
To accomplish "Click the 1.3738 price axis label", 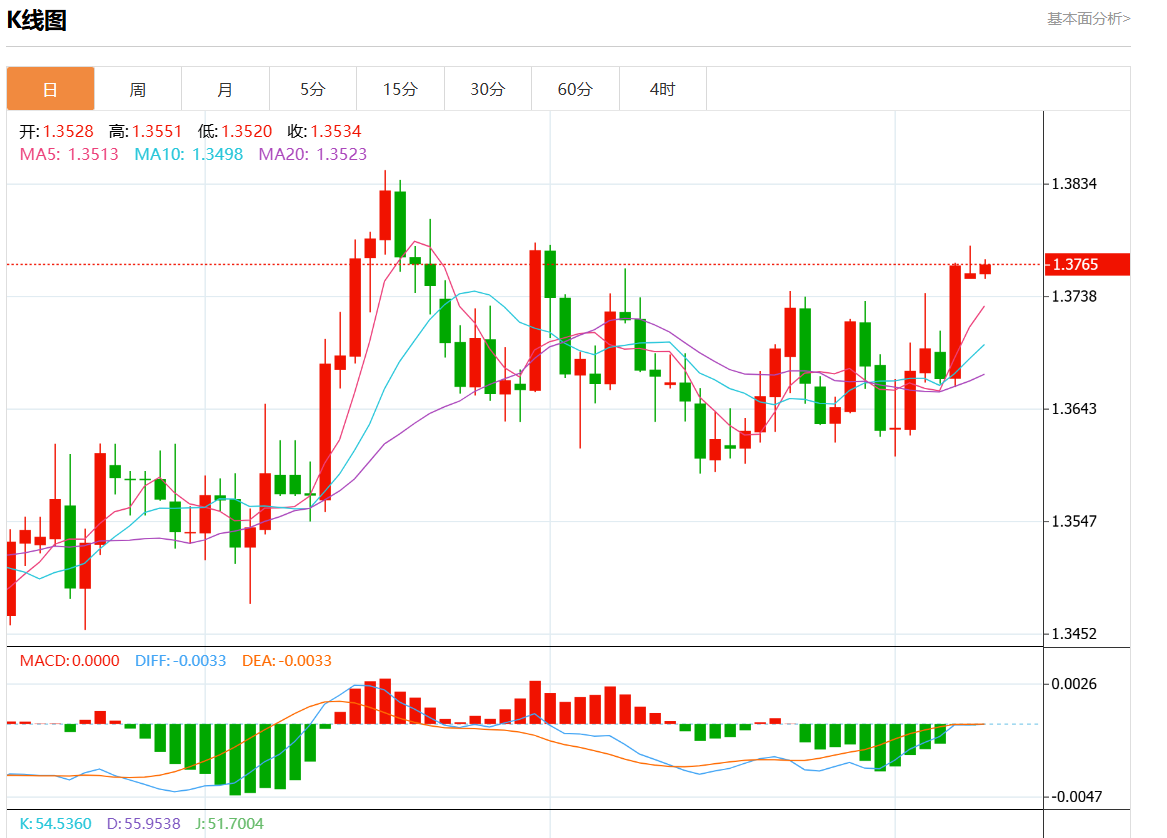I will click(x=1074, y=296).
